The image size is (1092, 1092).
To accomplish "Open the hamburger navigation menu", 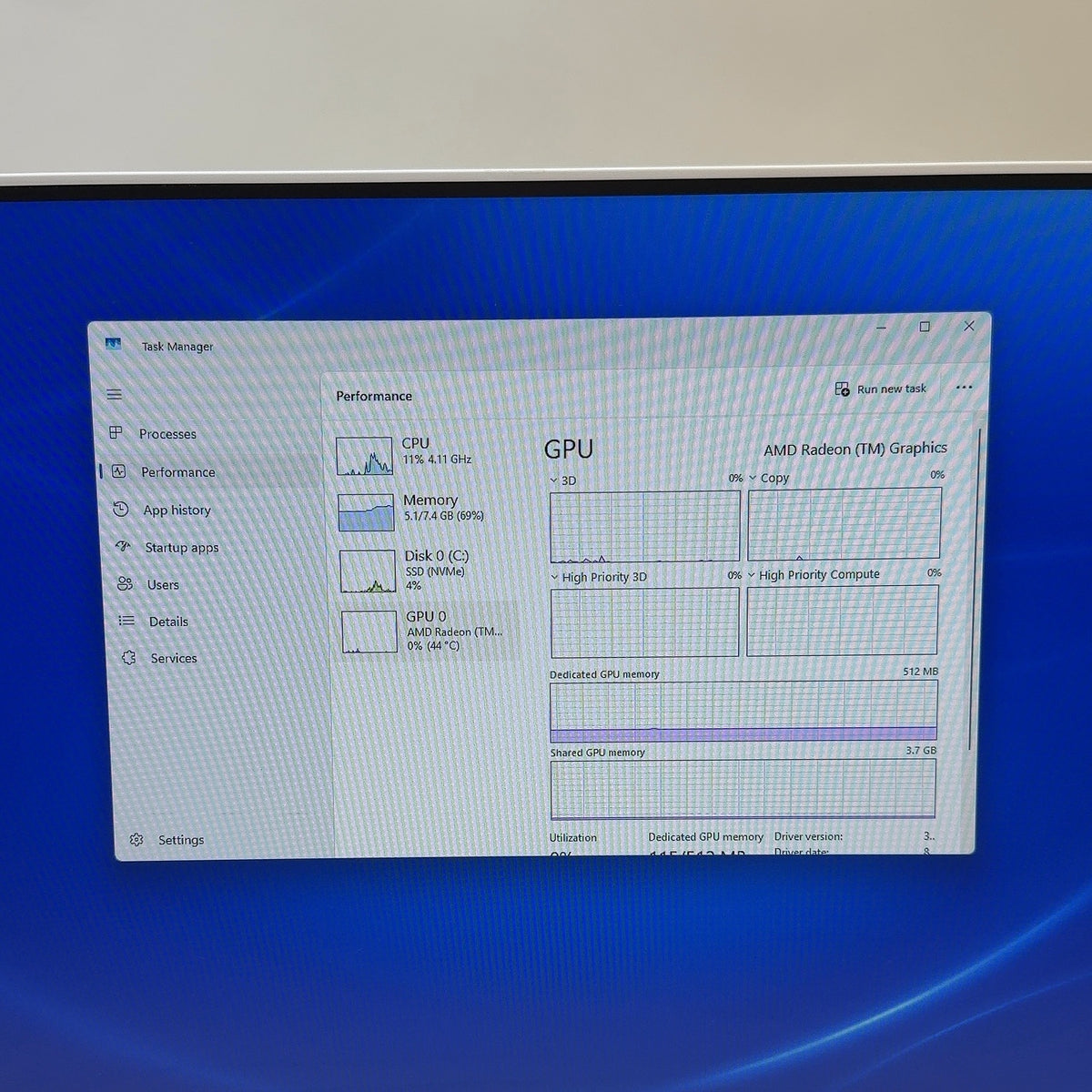I will click(x=114, y=394).
